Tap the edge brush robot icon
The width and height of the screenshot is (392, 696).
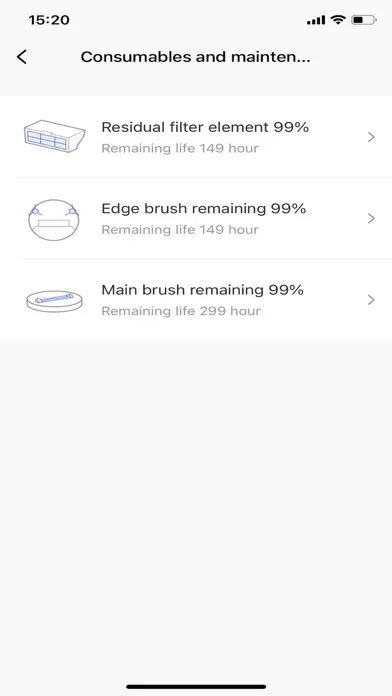[x=54, y=220]
